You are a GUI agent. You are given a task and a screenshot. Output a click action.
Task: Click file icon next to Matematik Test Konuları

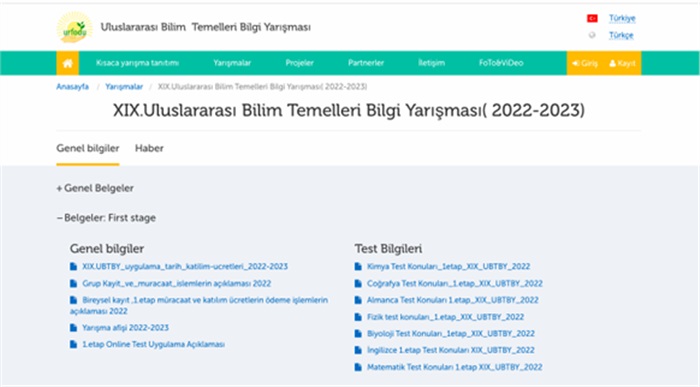pos(358,367)
